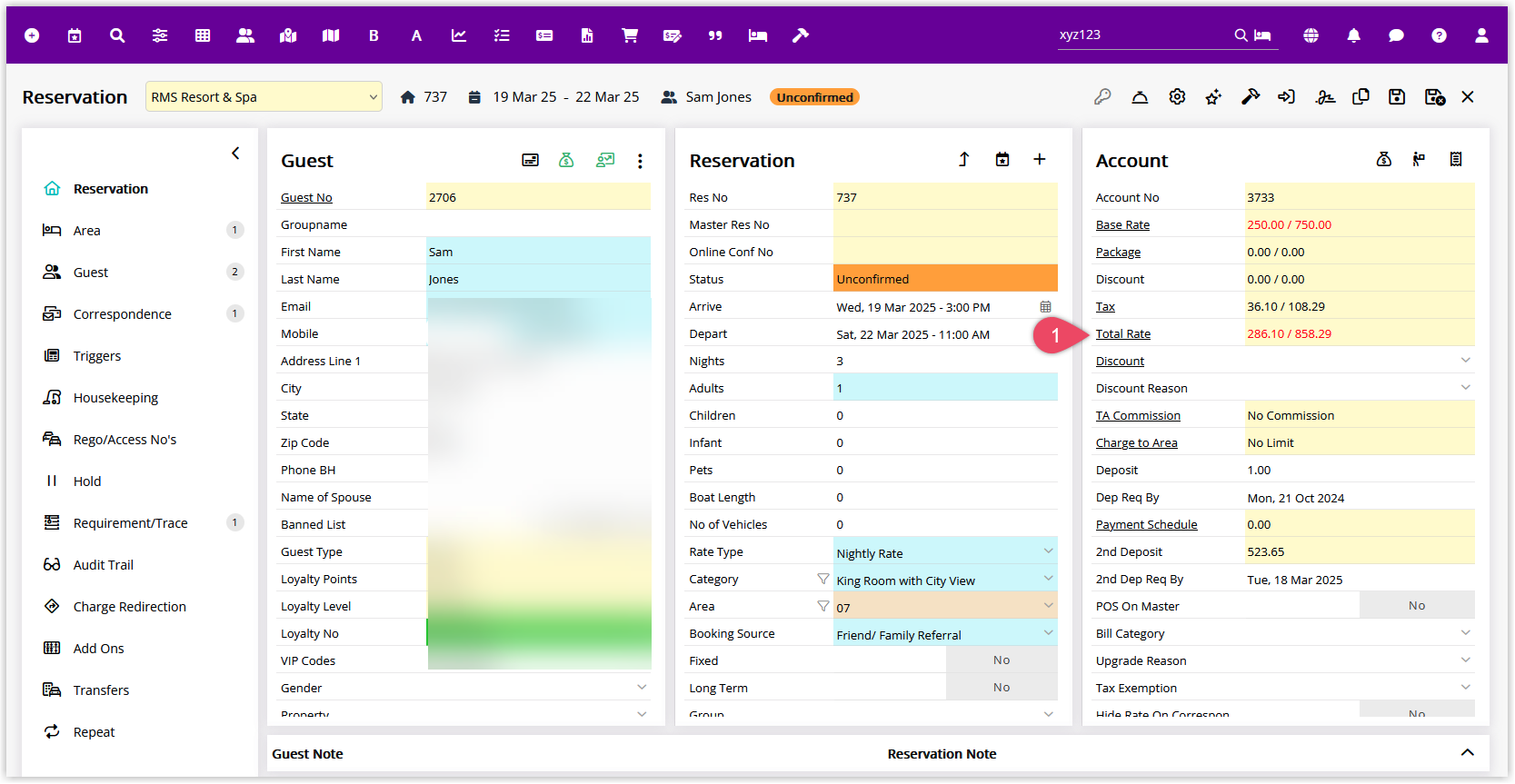The width and height of the screenshot is (1515, 784).
Task: Open the help question mark icon
Action: (1440, 35)
